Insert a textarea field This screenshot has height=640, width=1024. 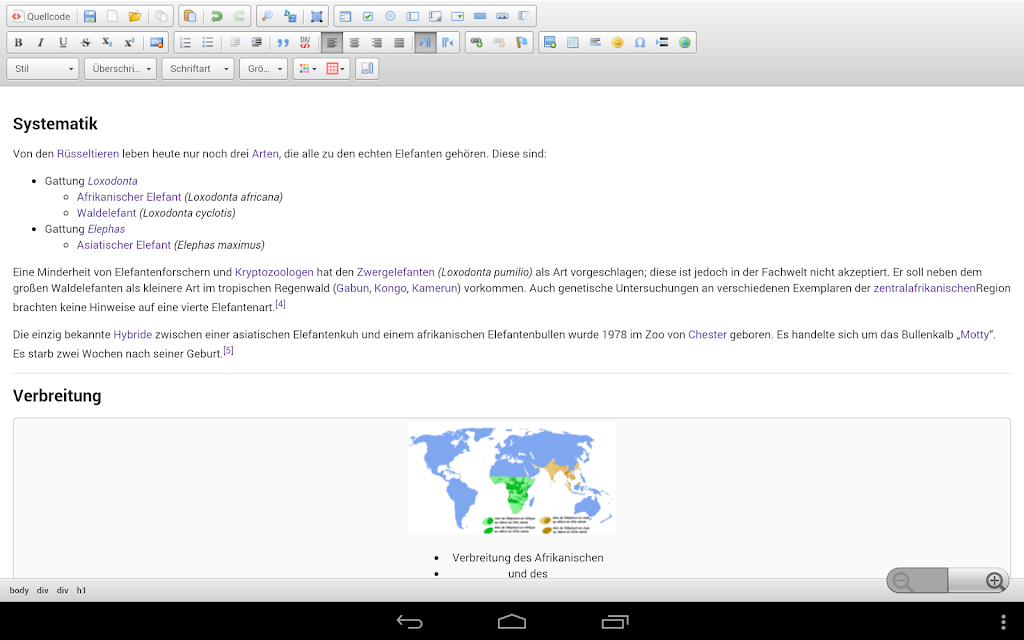tap(435, 16)
